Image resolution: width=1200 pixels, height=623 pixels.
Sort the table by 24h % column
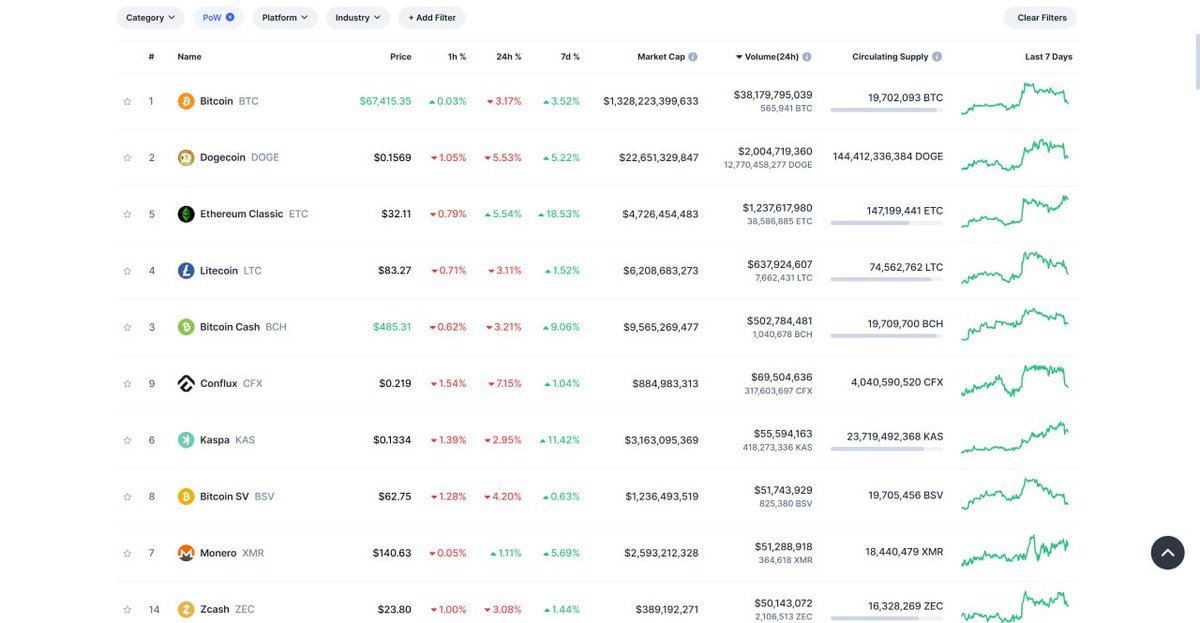[509, 57]
